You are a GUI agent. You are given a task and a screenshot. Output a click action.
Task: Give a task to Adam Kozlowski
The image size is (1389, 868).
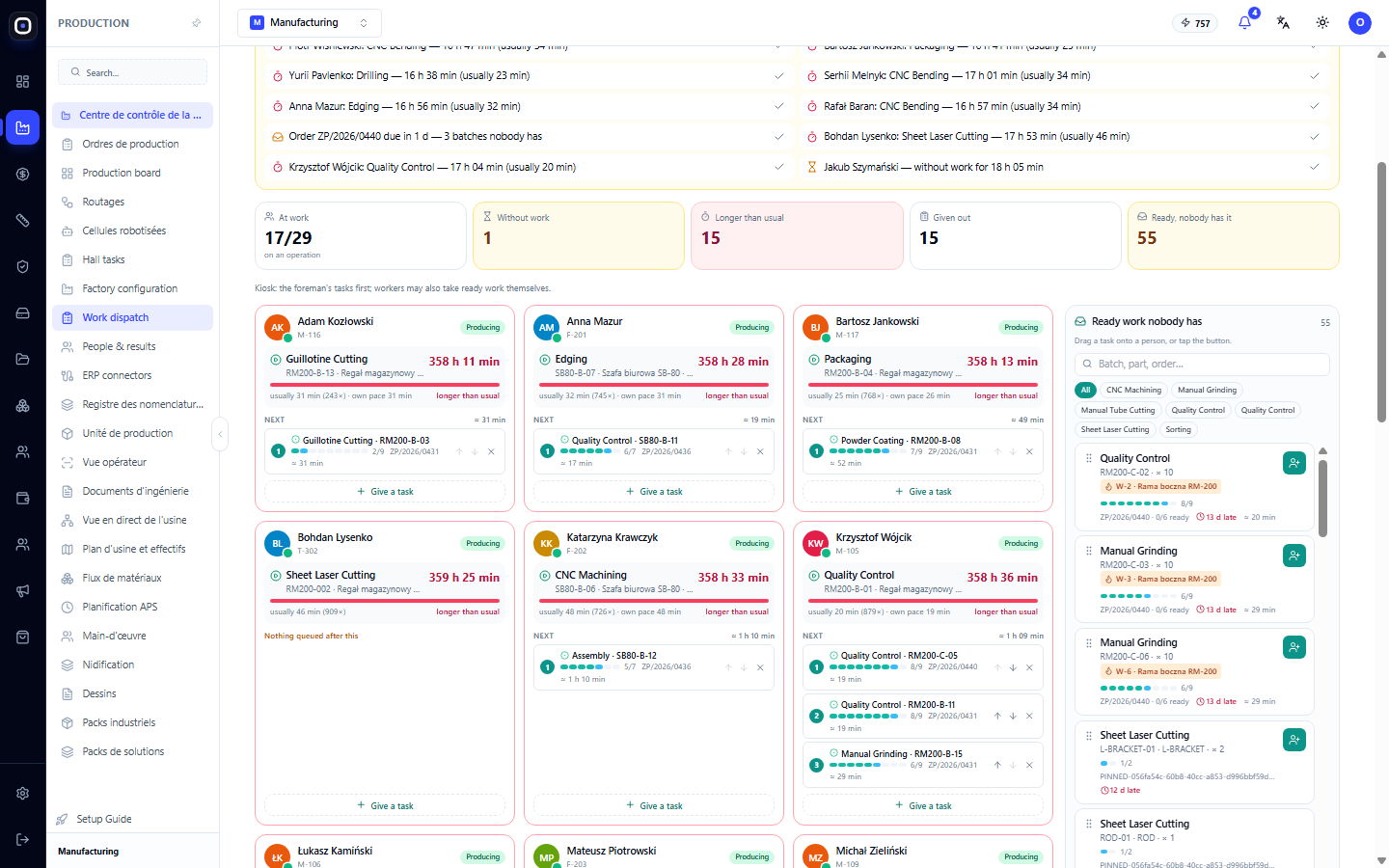[385, 492]
